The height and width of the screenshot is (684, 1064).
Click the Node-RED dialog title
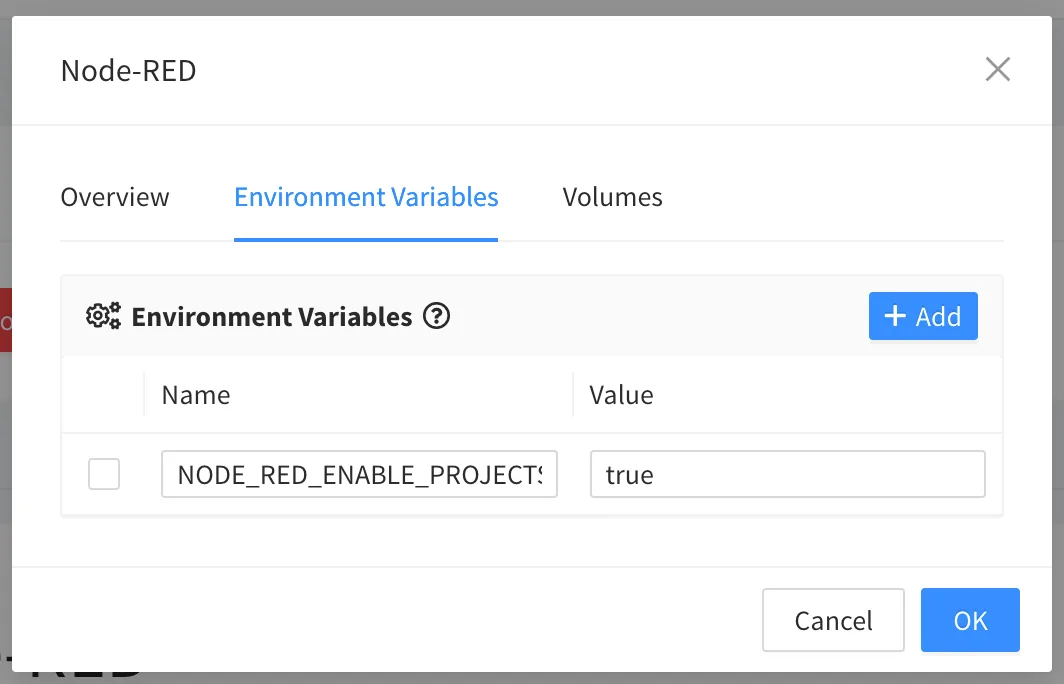[128, 71]
